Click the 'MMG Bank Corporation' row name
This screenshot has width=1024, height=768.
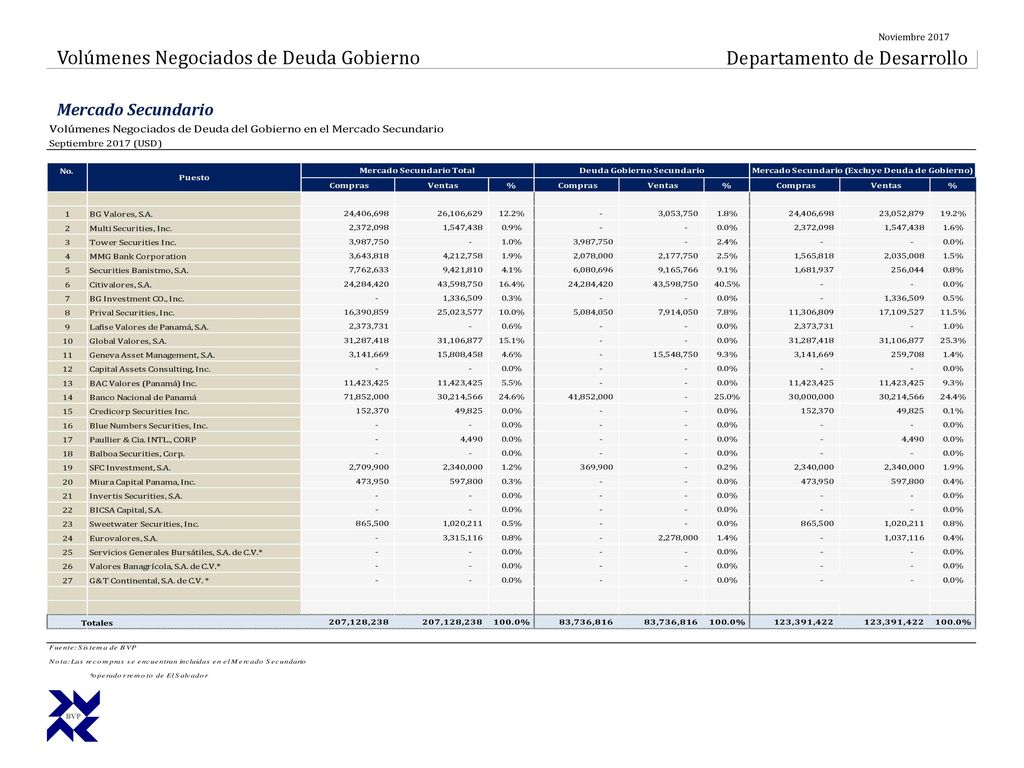(138, 257)
